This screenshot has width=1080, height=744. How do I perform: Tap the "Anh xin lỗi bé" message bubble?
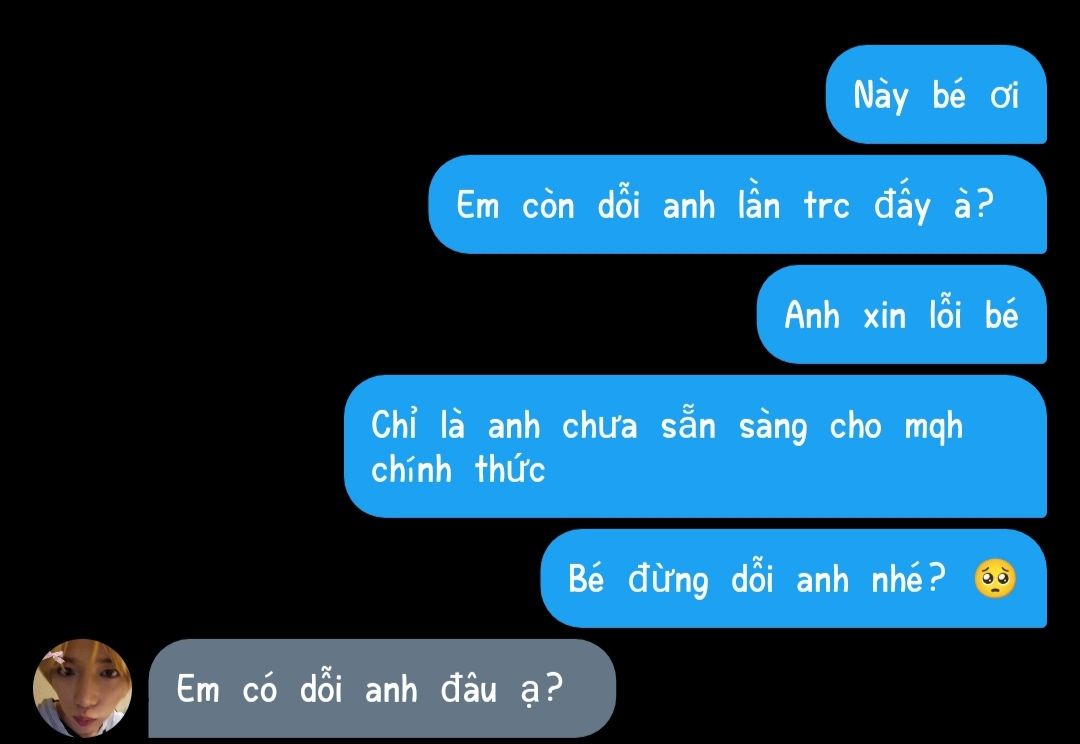point(902,315)
